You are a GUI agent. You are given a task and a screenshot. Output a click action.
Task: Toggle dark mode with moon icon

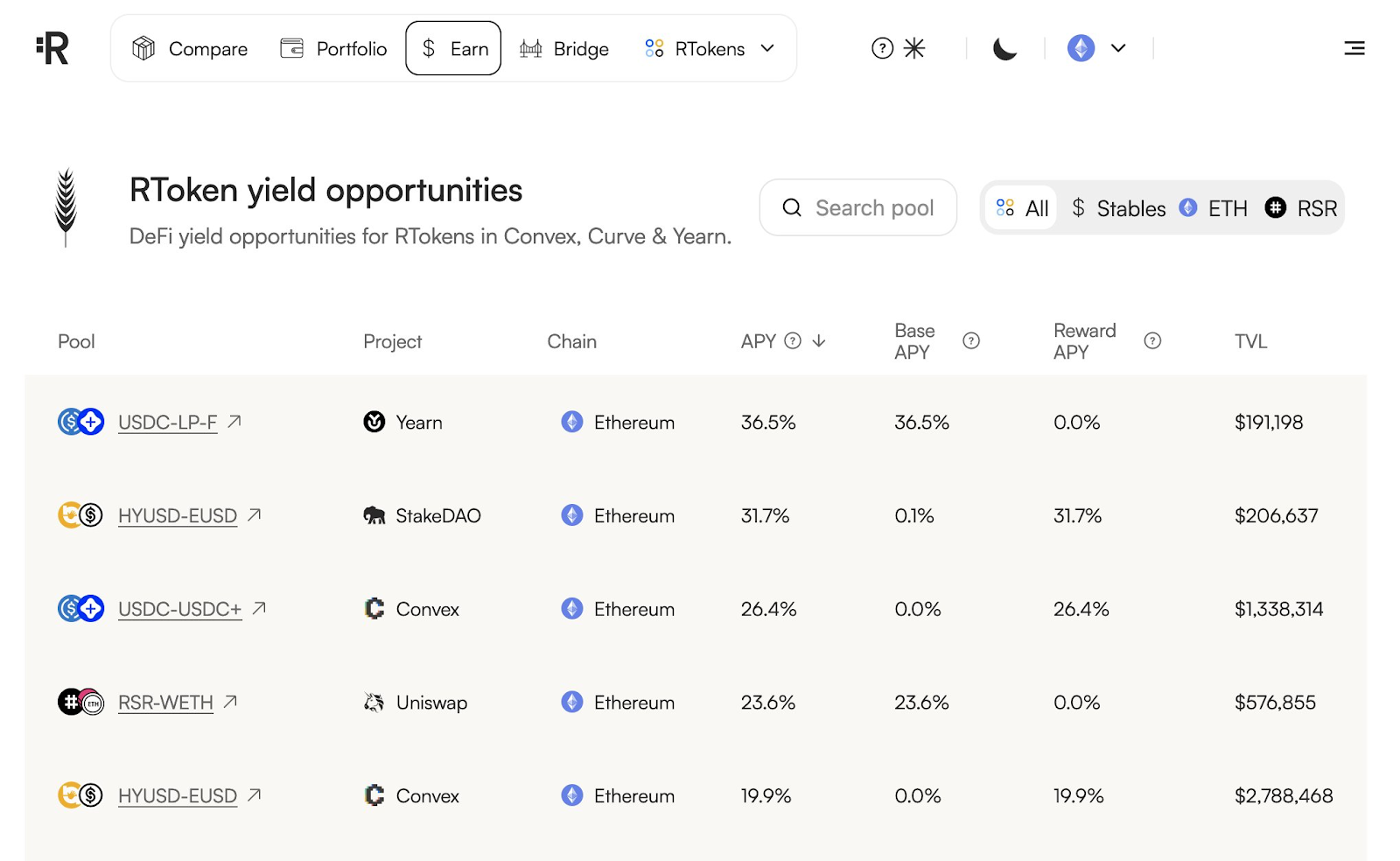pyautogui.click(x=1004, y=48)
